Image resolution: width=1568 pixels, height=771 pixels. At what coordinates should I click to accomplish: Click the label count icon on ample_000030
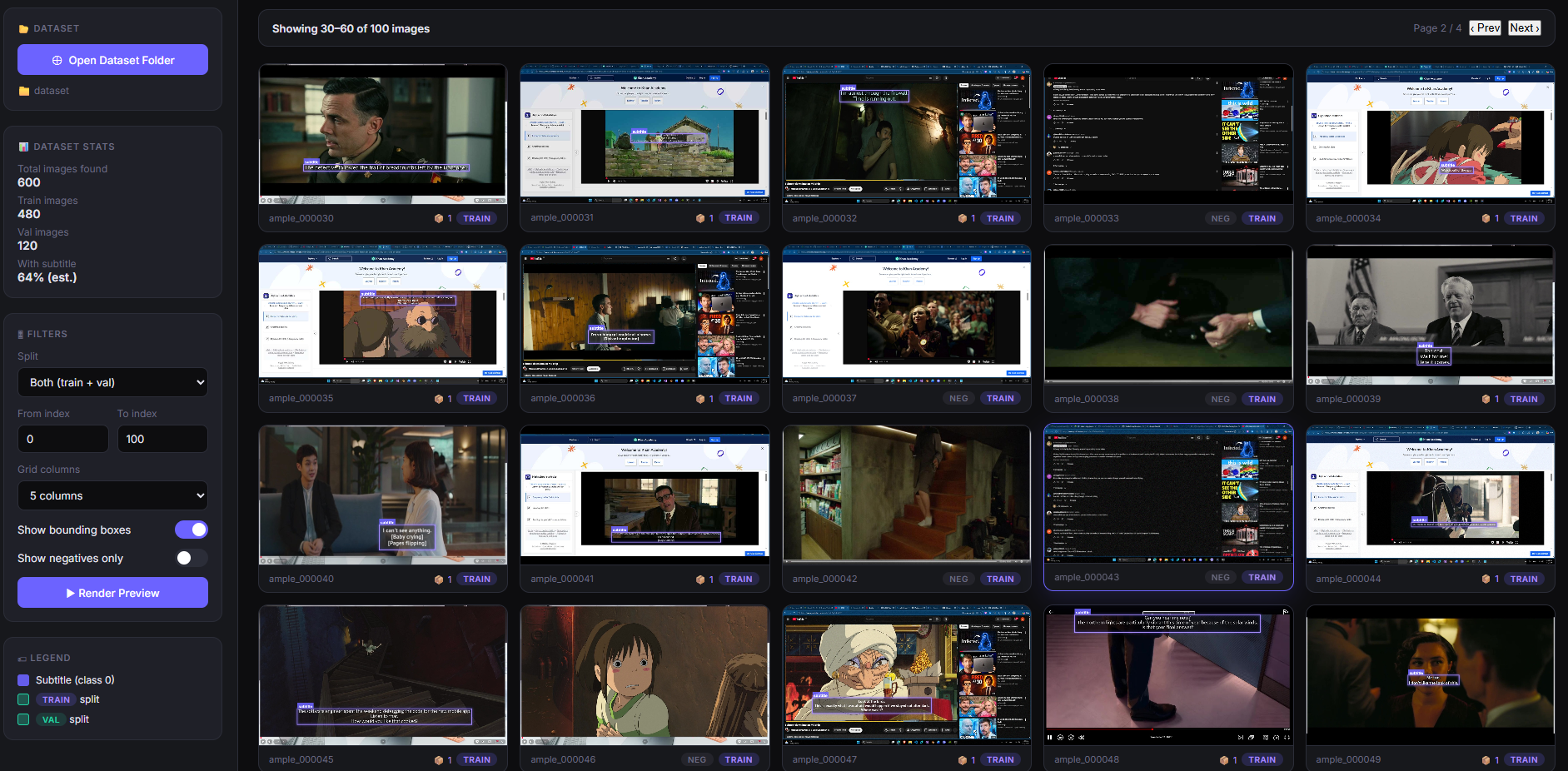click(439, 218)
